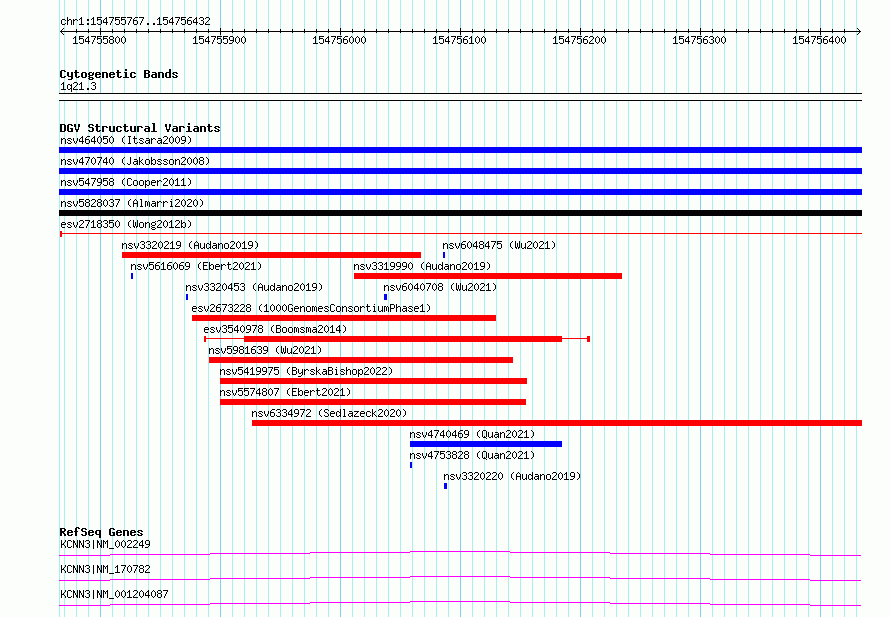Click esv3540978 (Boomsma2014) label
The height and width of the screenshot is (617, 890).
(275, 329)
